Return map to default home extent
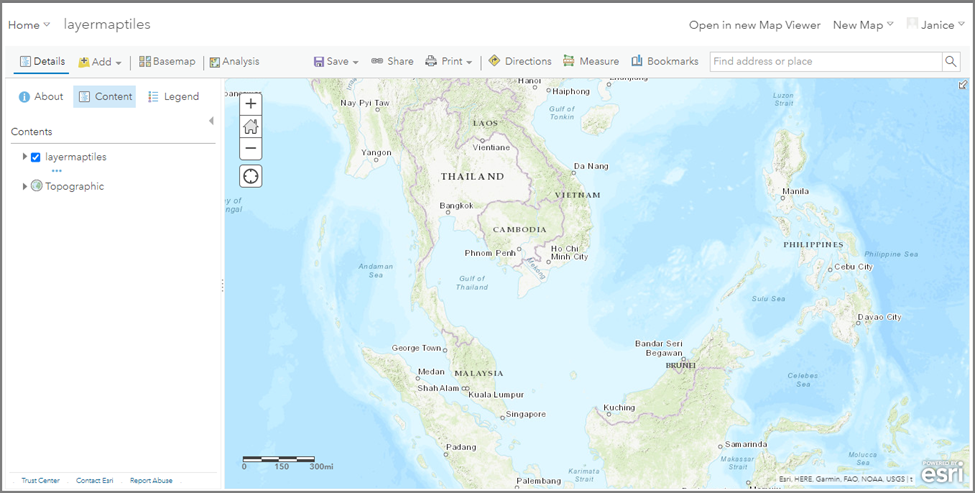Image resolution: width=975 pixels, height=493 pixels. (251, 127)
